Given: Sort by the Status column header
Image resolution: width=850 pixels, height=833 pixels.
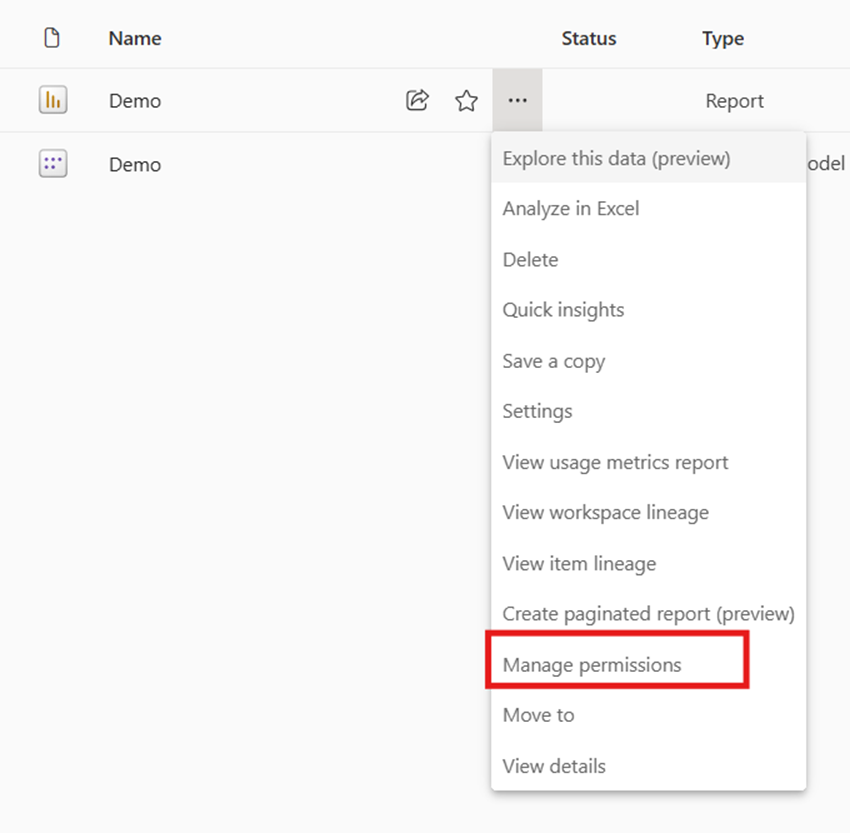Looking at the screenshot, I should tap(589, 38).
